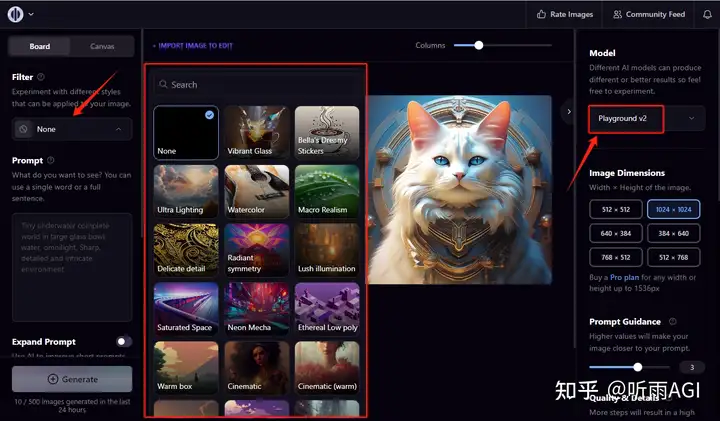Screen dimensions: 720x421
Task: Select the Neon Mecha filter
Action: (x=257, y=309)
